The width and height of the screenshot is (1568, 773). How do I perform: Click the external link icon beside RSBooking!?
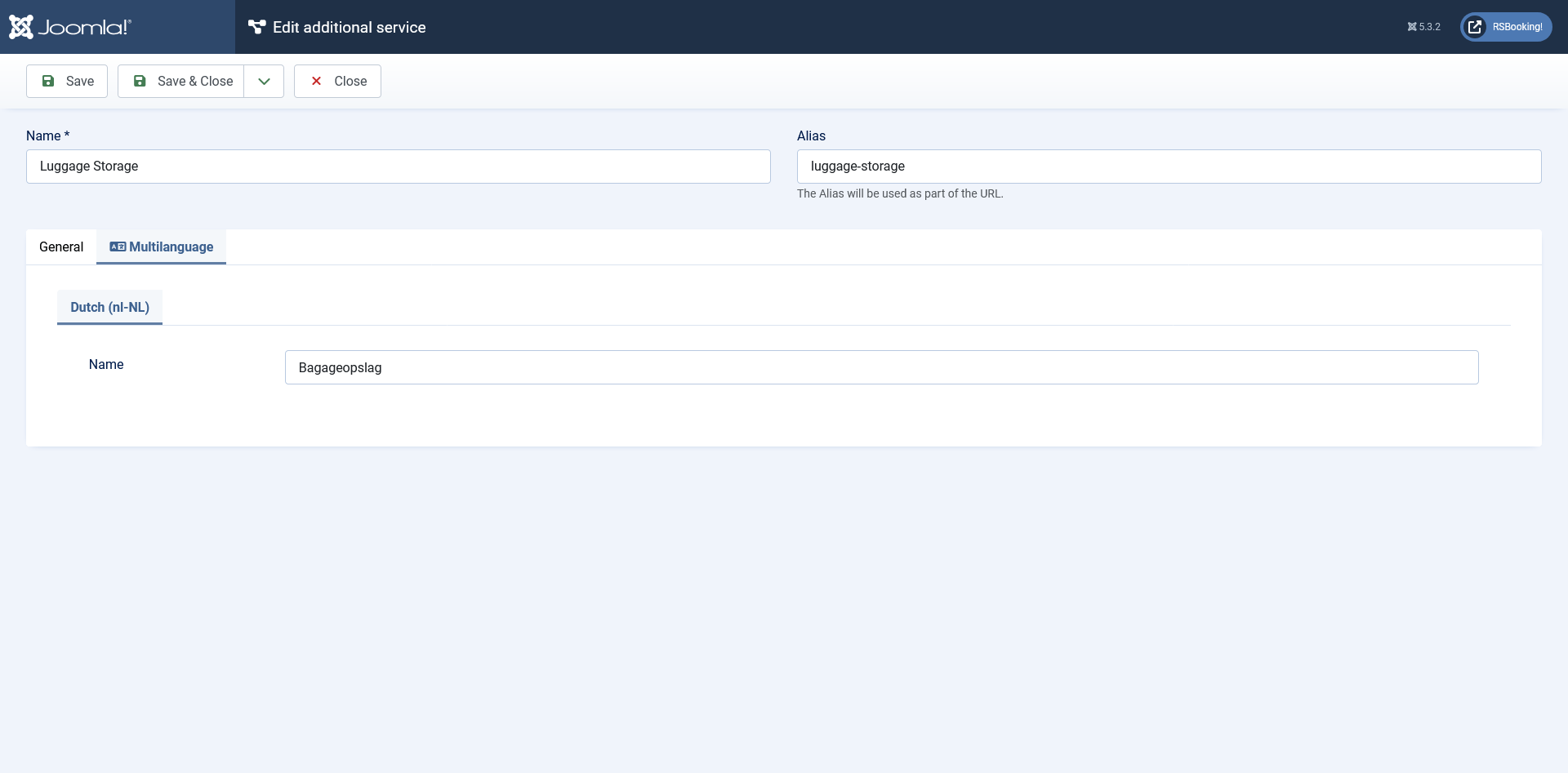coord(1475,27)
